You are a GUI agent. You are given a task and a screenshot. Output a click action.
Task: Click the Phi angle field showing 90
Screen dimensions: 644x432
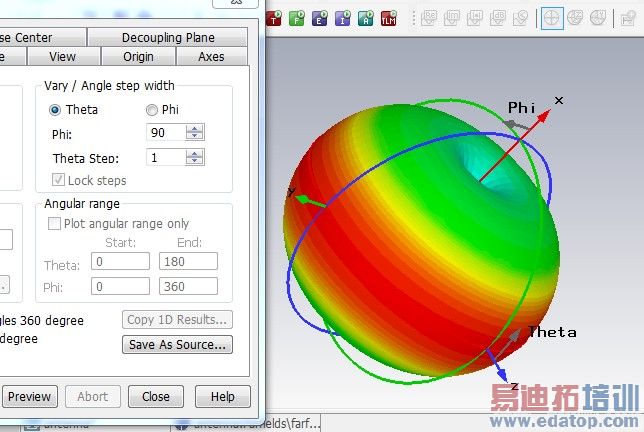(x=166, y=133)
